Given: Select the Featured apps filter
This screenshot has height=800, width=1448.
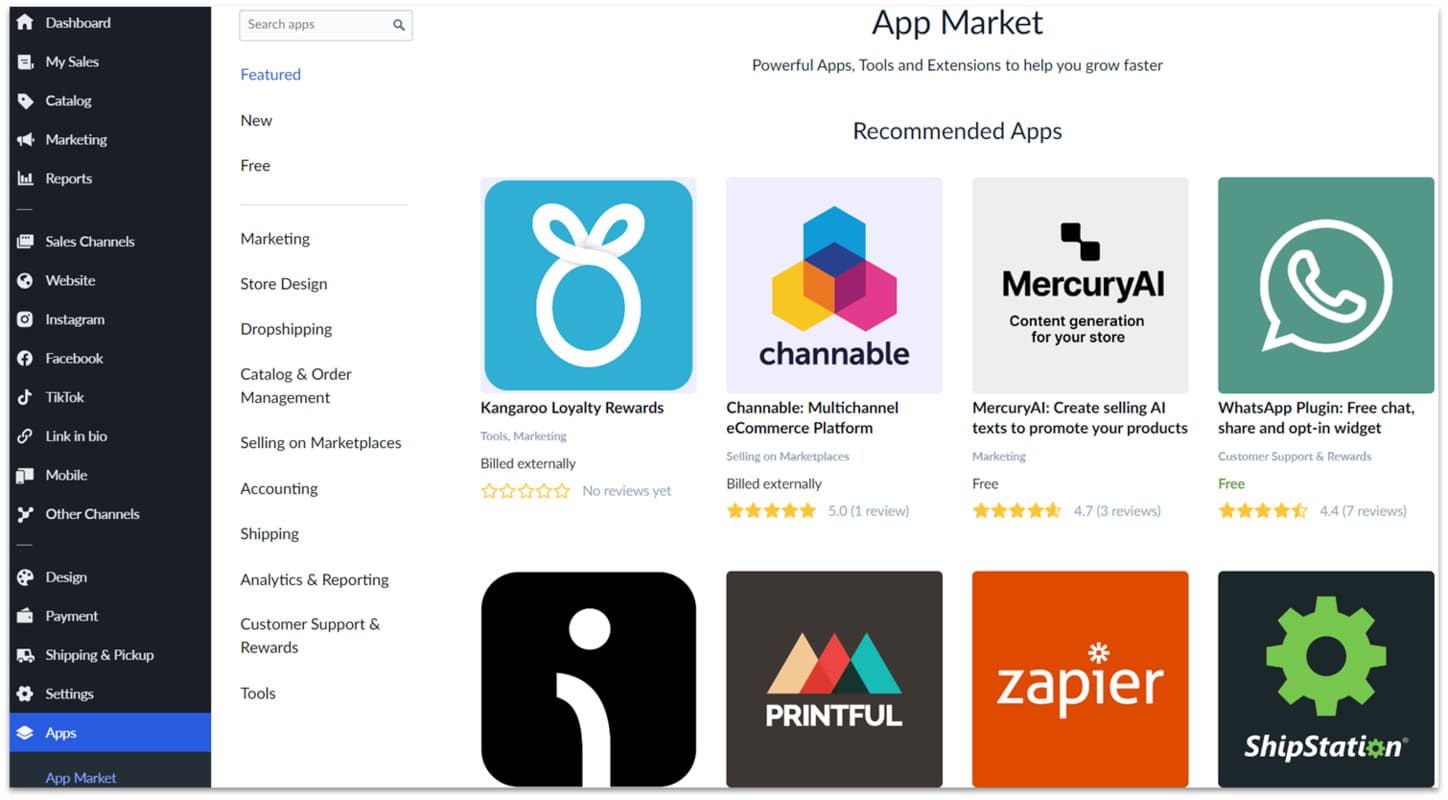Looking at the screenshot, I should coord(270,74).
